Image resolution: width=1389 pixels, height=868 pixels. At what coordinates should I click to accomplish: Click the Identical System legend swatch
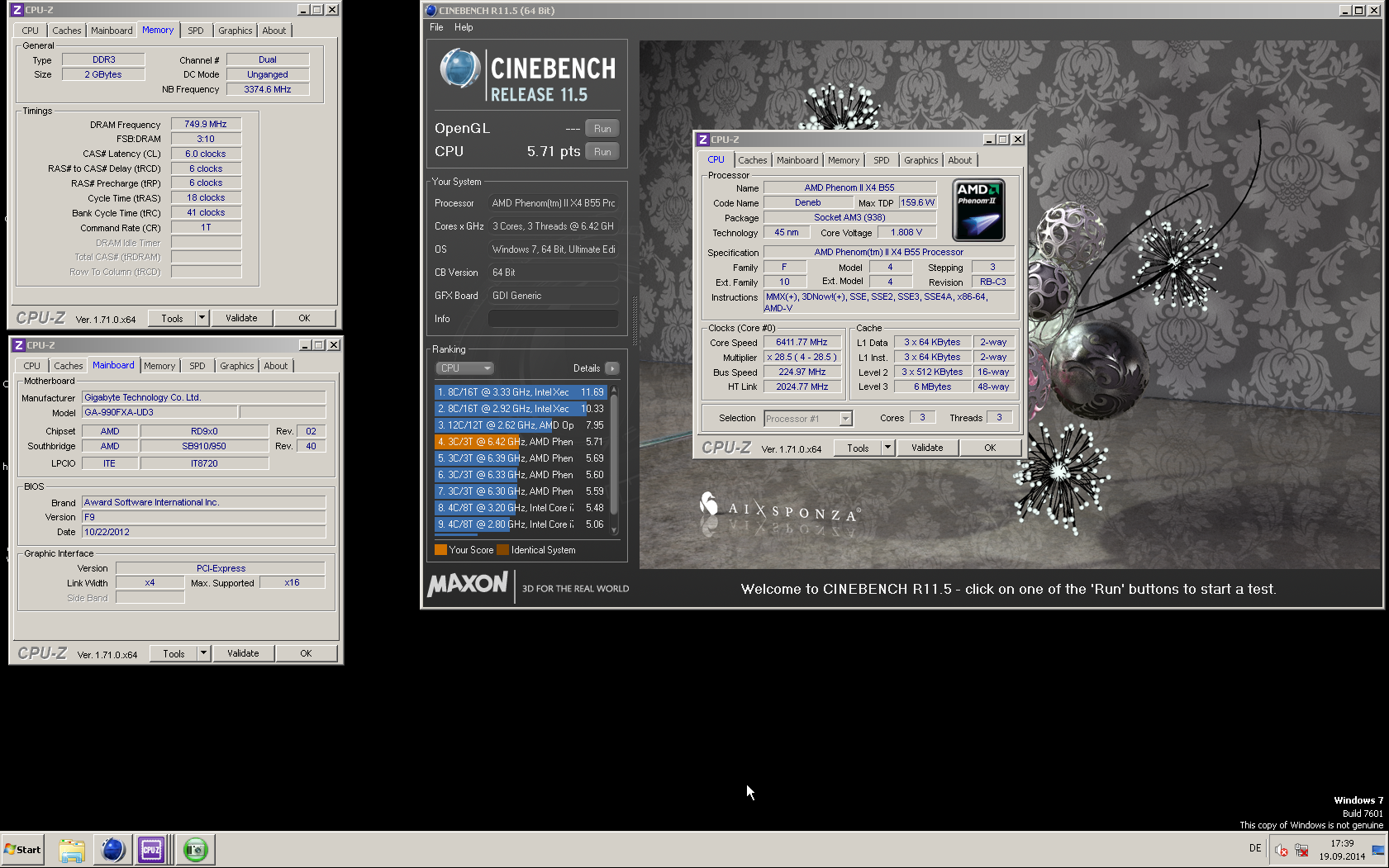click(502, 550)
